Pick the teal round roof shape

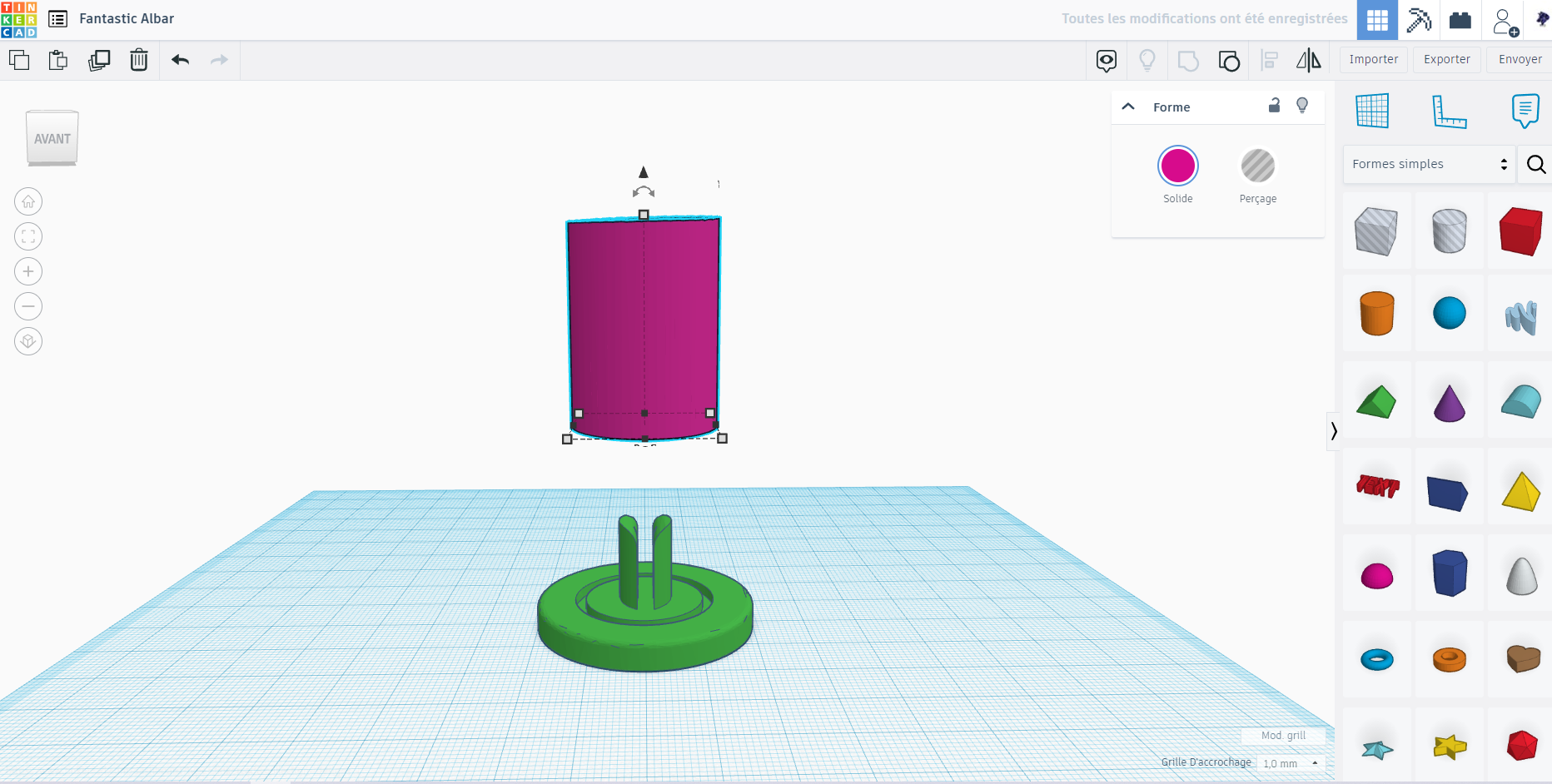point(1521,401)
